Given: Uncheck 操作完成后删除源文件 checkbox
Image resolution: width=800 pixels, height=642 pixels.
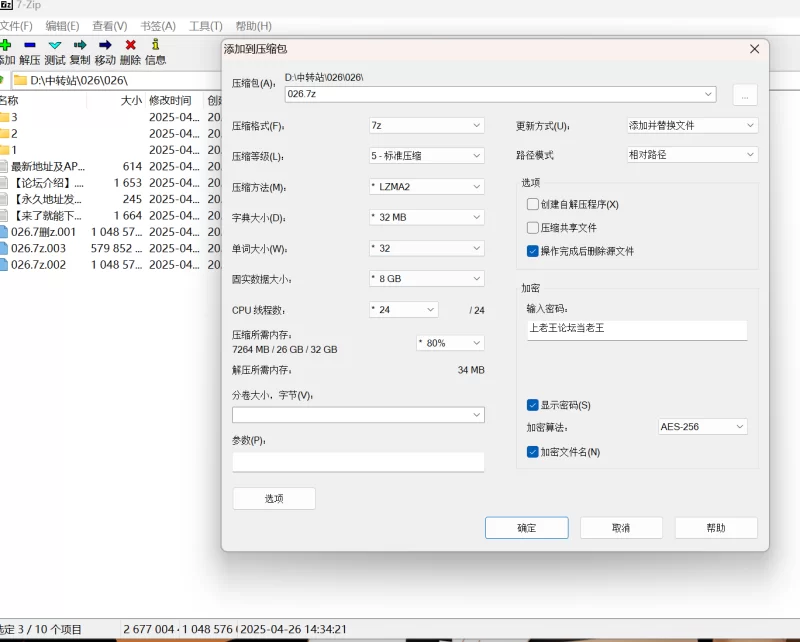Looking at the screenshot, I should click(x=533, y=251).
